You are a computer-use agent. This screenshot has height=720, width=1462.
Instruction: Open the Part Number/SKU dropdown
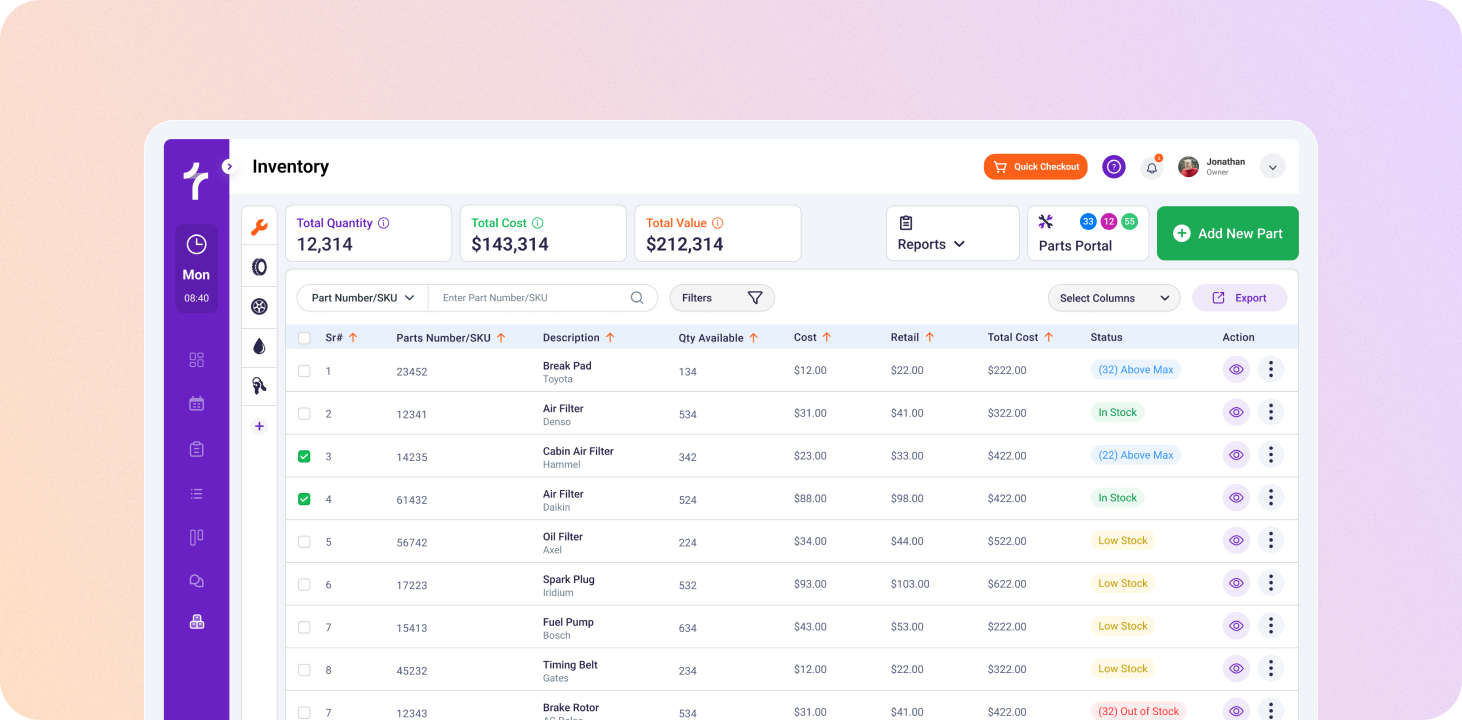coord(362,298)
